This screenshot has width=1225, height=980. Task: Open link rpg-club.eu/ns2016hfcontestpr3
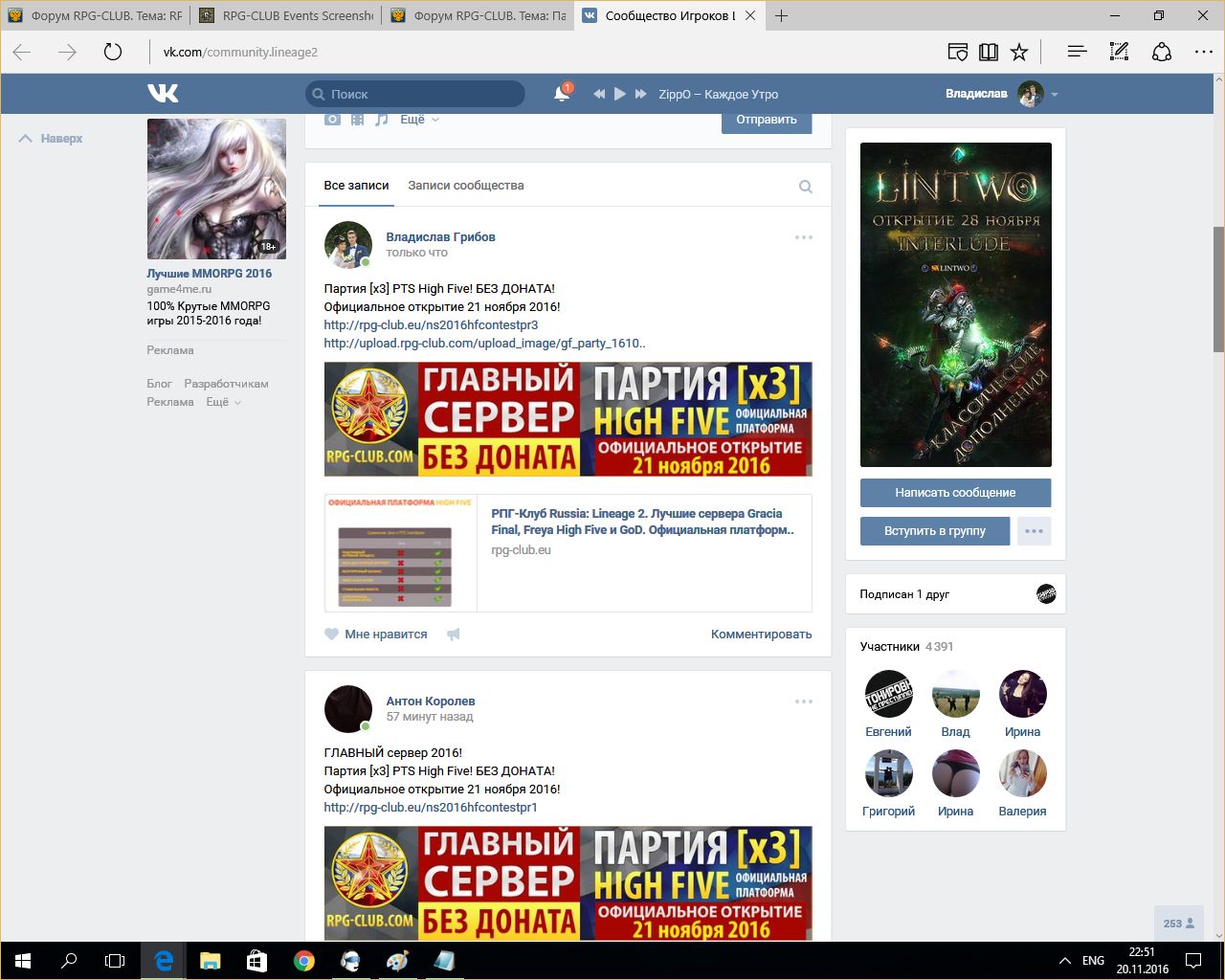click(431, 324)
